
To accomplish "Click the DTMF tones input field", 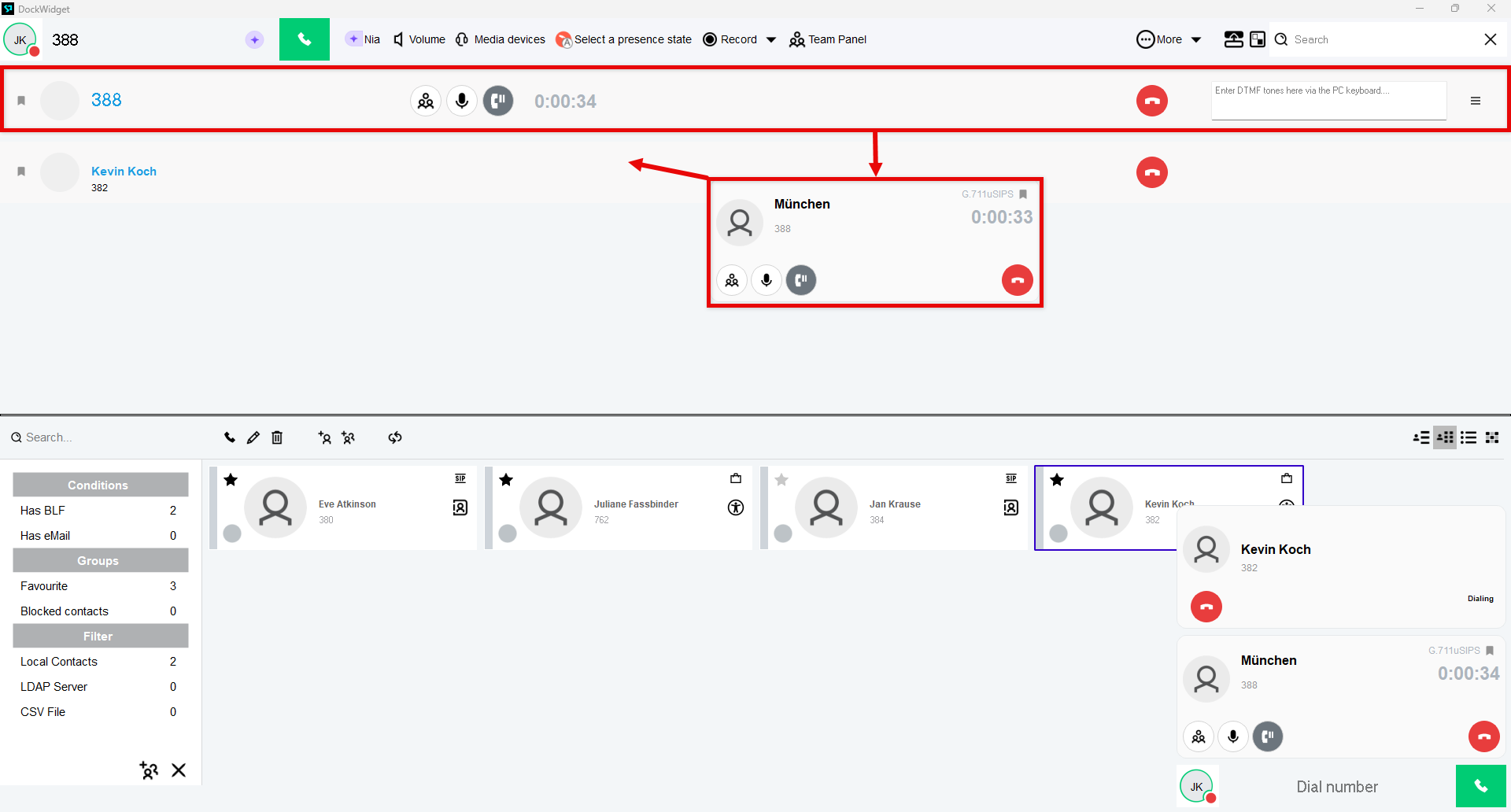I will pyautogui.click(x=1329, y=101).
